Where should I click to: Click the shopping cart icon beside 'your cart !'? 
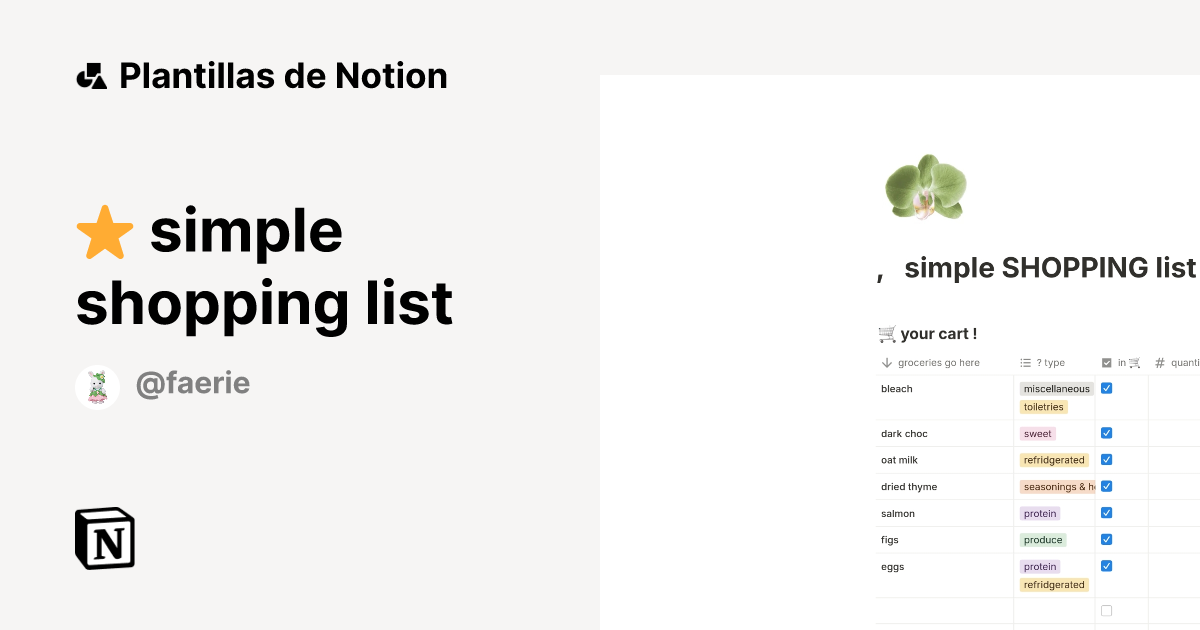[889, 333]
